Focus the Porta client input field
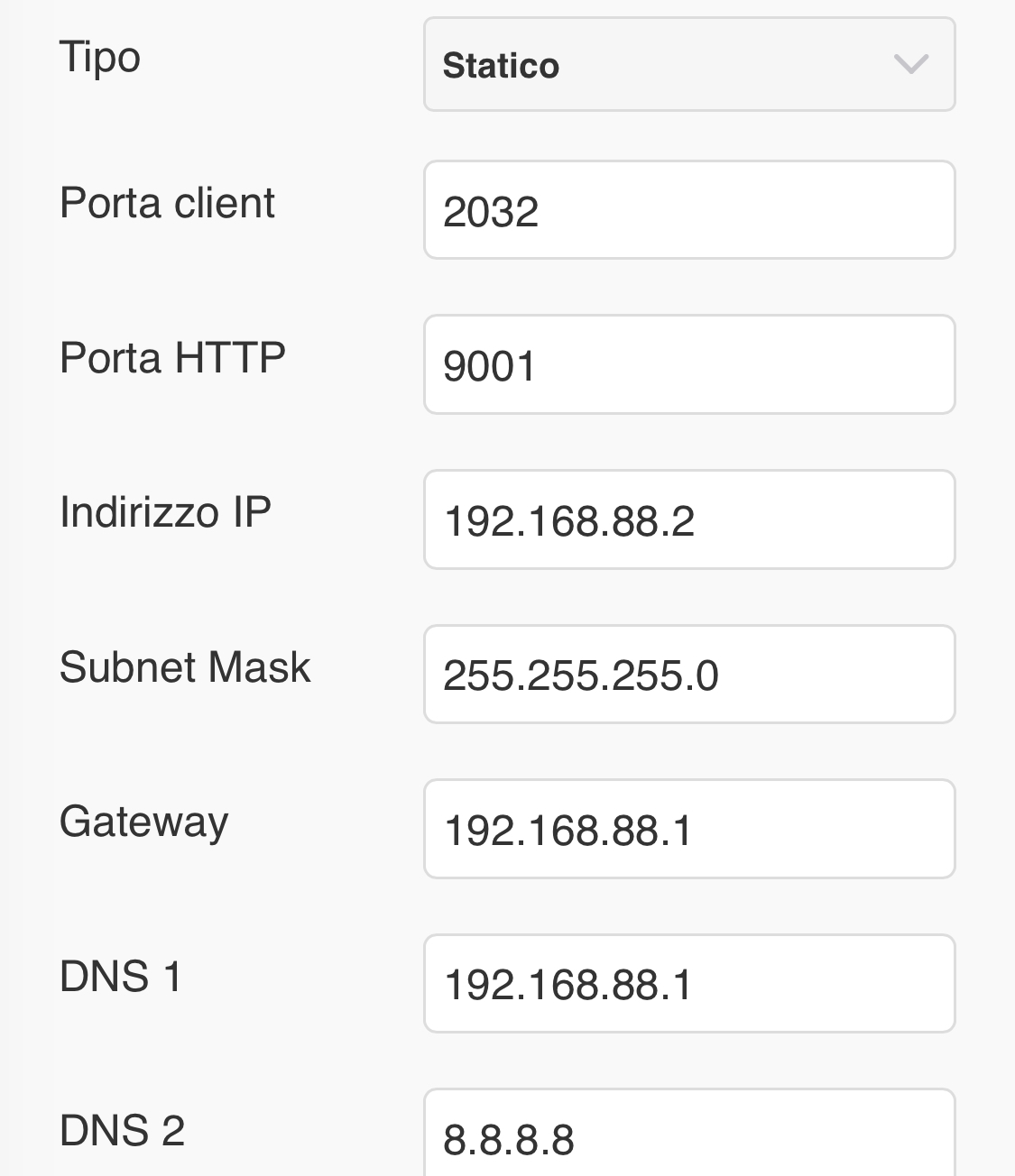Screen dimensions: 1015x1176 pyautogui.click(x=688, y=210)
